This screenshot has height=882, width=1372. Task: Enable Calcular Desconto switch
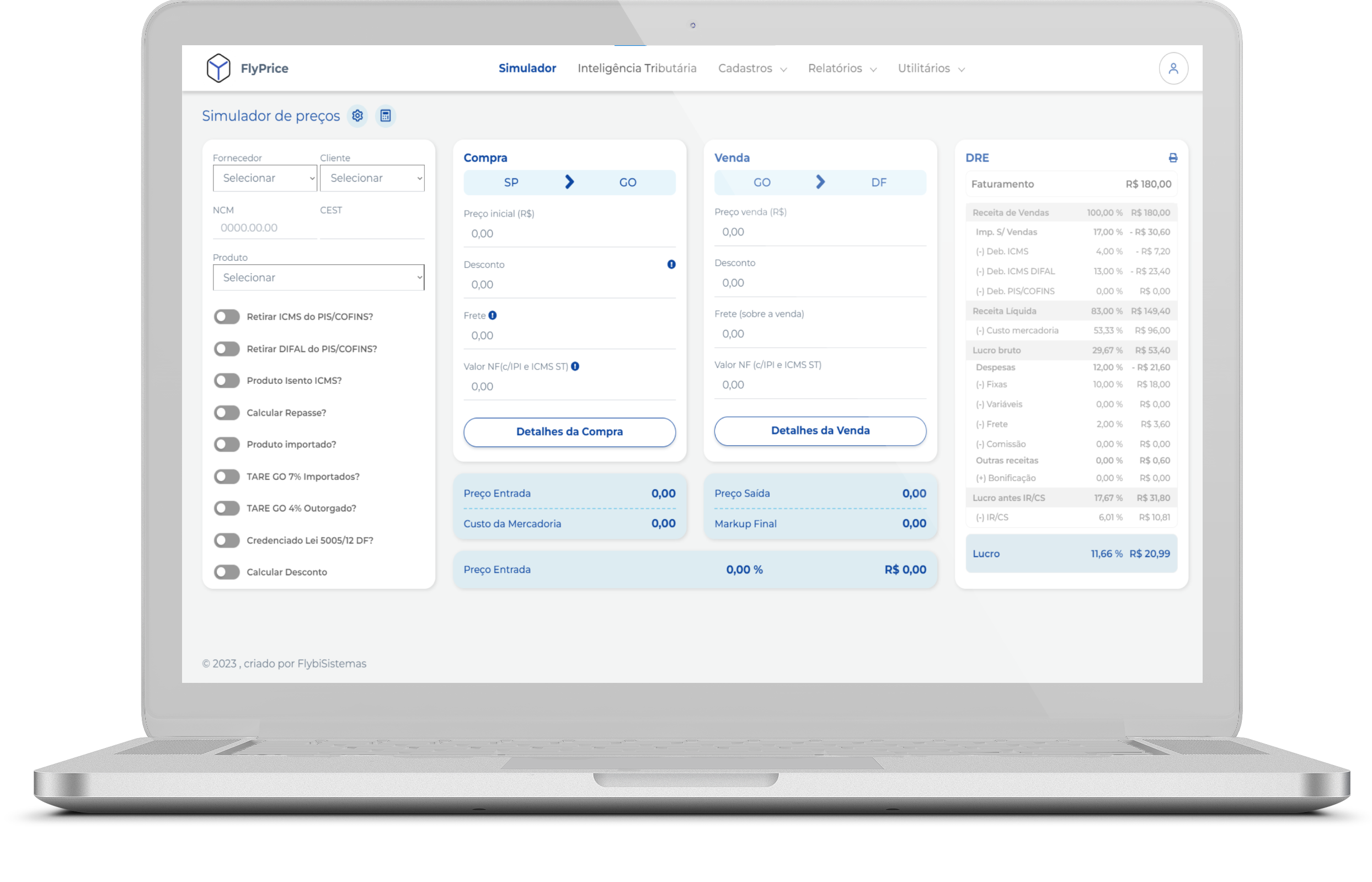click(x=227, y=571)
